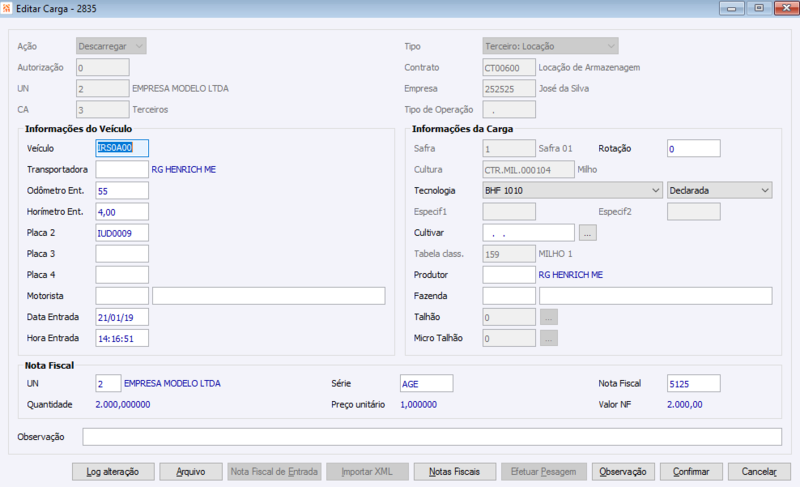Image resolution: width=800 pixels, height=487 pixels.
Task: Click the Placa 2 field
Action: 122,233
